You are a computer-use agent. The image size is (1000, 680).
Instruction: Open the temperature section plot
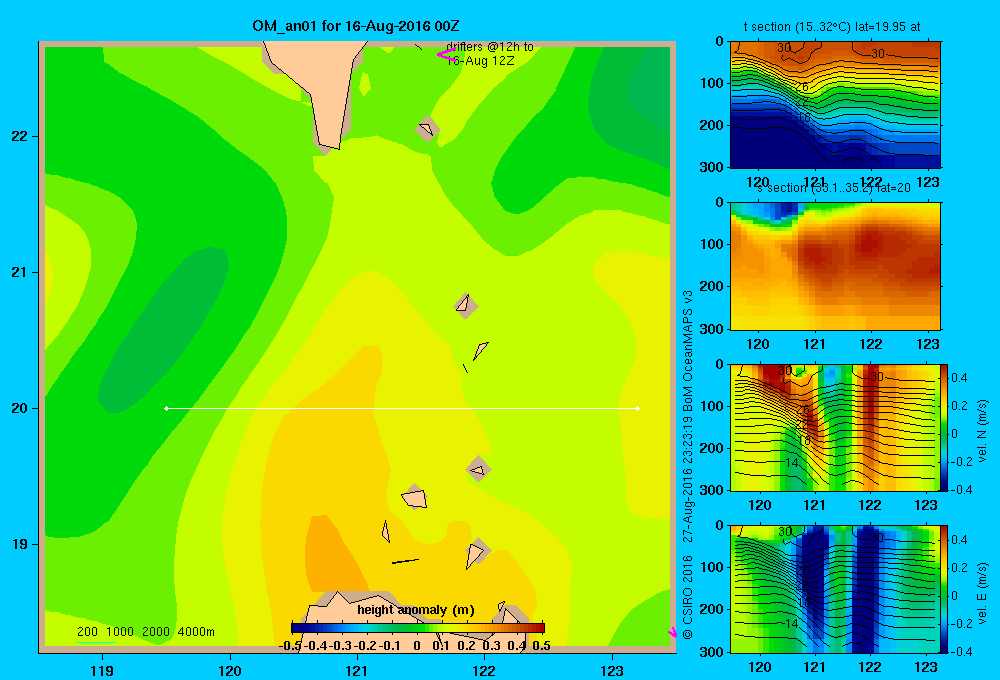pyautogui.click(x=835, y=105)
